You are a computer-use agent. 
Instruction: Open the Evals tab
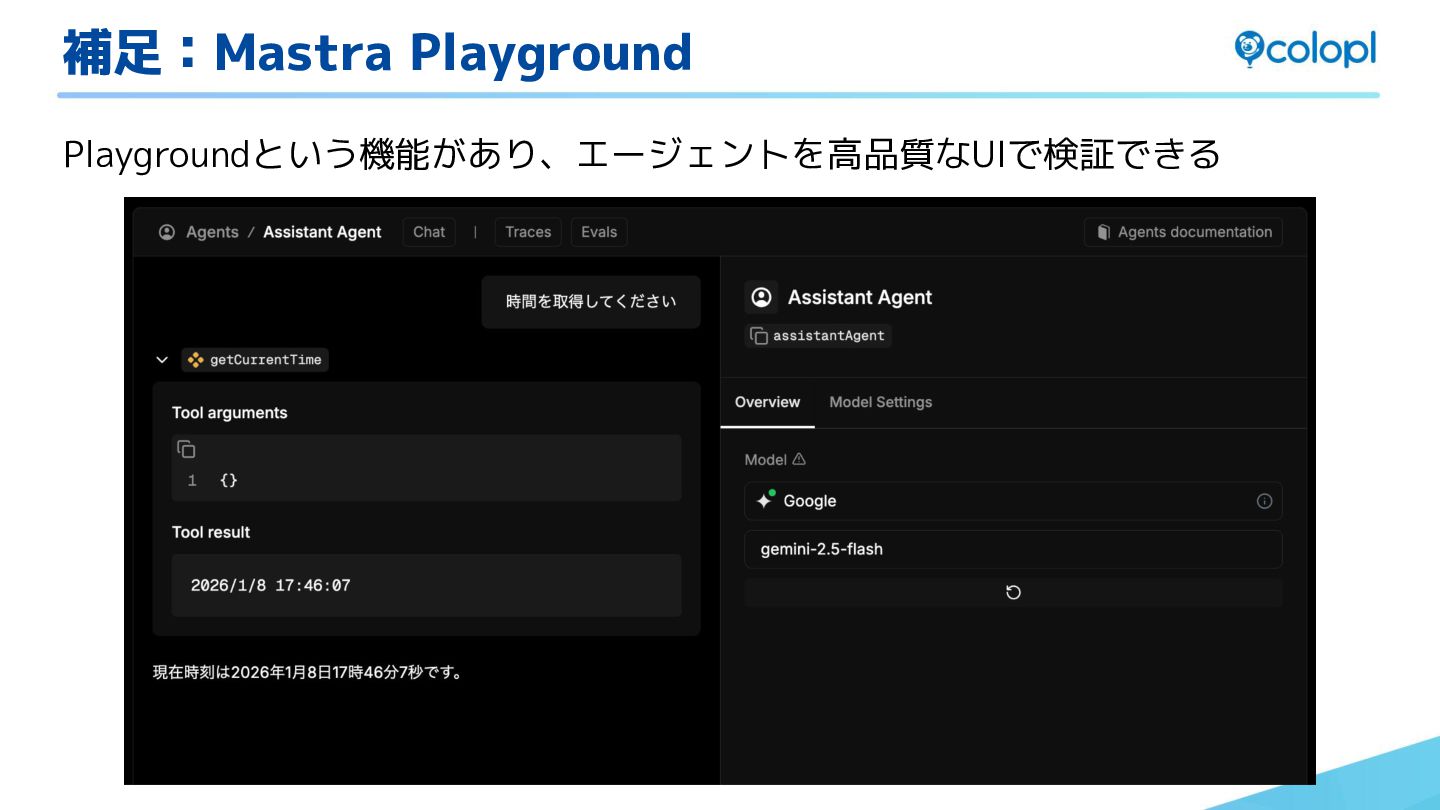tap(599, 232)
